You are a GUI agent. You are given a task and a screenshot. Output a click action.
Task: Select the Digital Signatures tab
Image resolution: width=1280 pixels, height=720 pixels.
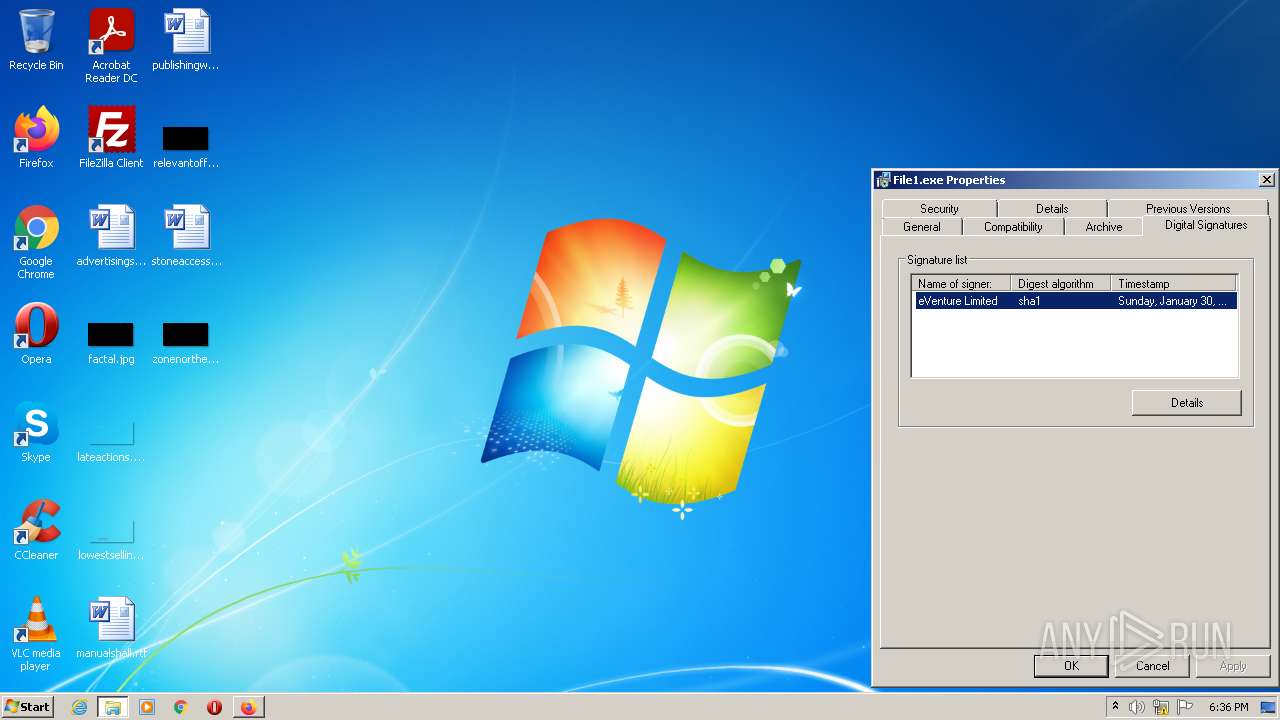coord(1206,225)
